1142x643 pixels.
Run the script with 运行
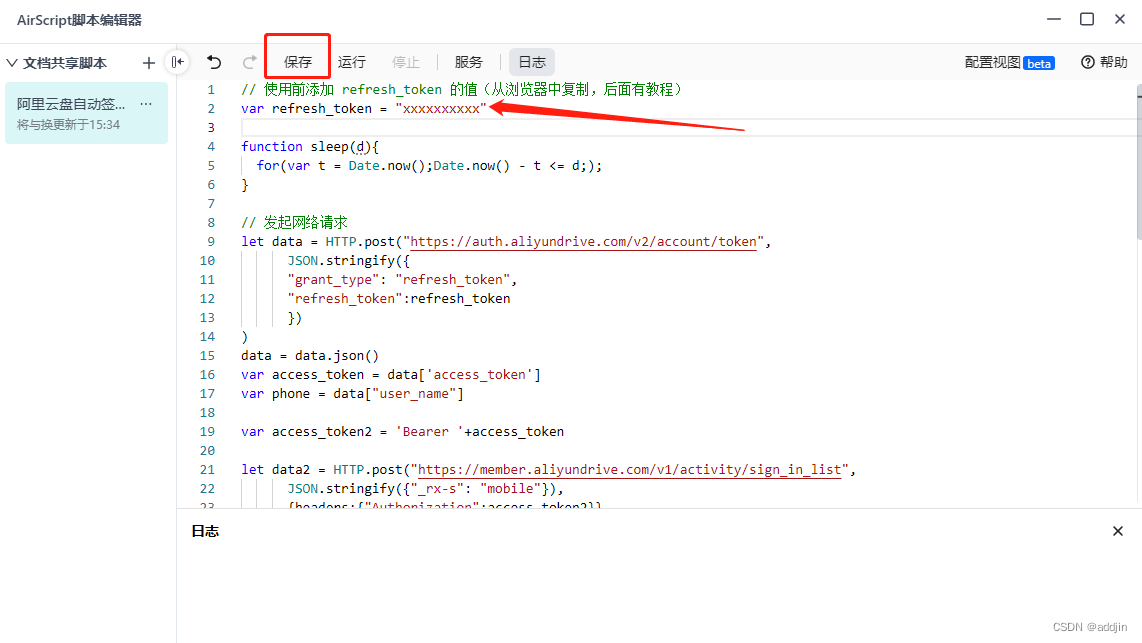(352, 62)
